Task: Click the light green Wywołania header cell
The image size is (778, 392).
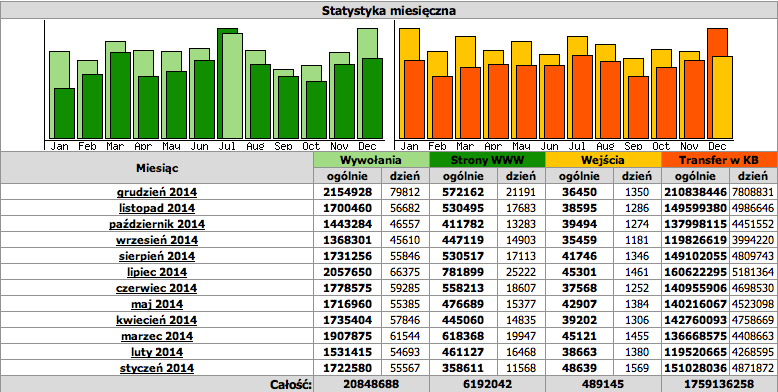Action: click(x=371, y=160)
